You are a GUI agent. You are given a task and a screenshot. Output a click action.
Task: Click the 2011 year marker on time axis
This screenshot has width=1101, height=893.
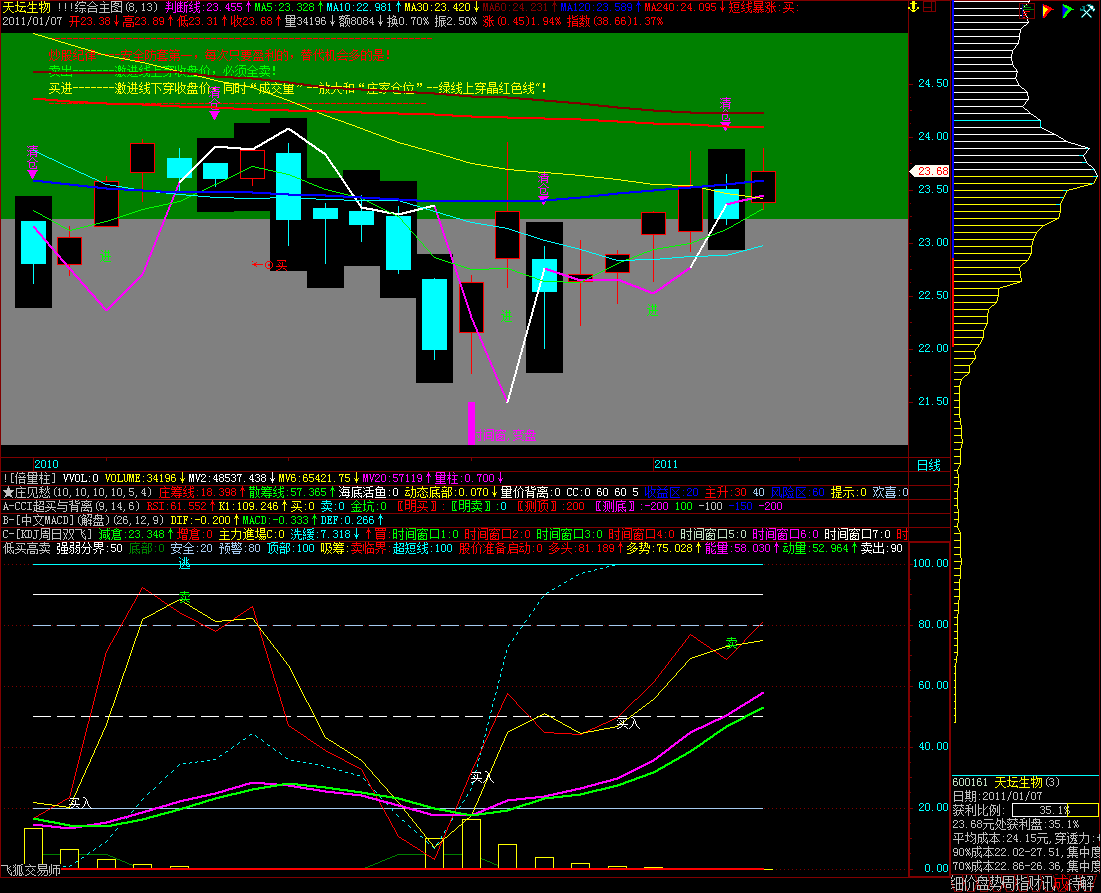pos(666,464)
